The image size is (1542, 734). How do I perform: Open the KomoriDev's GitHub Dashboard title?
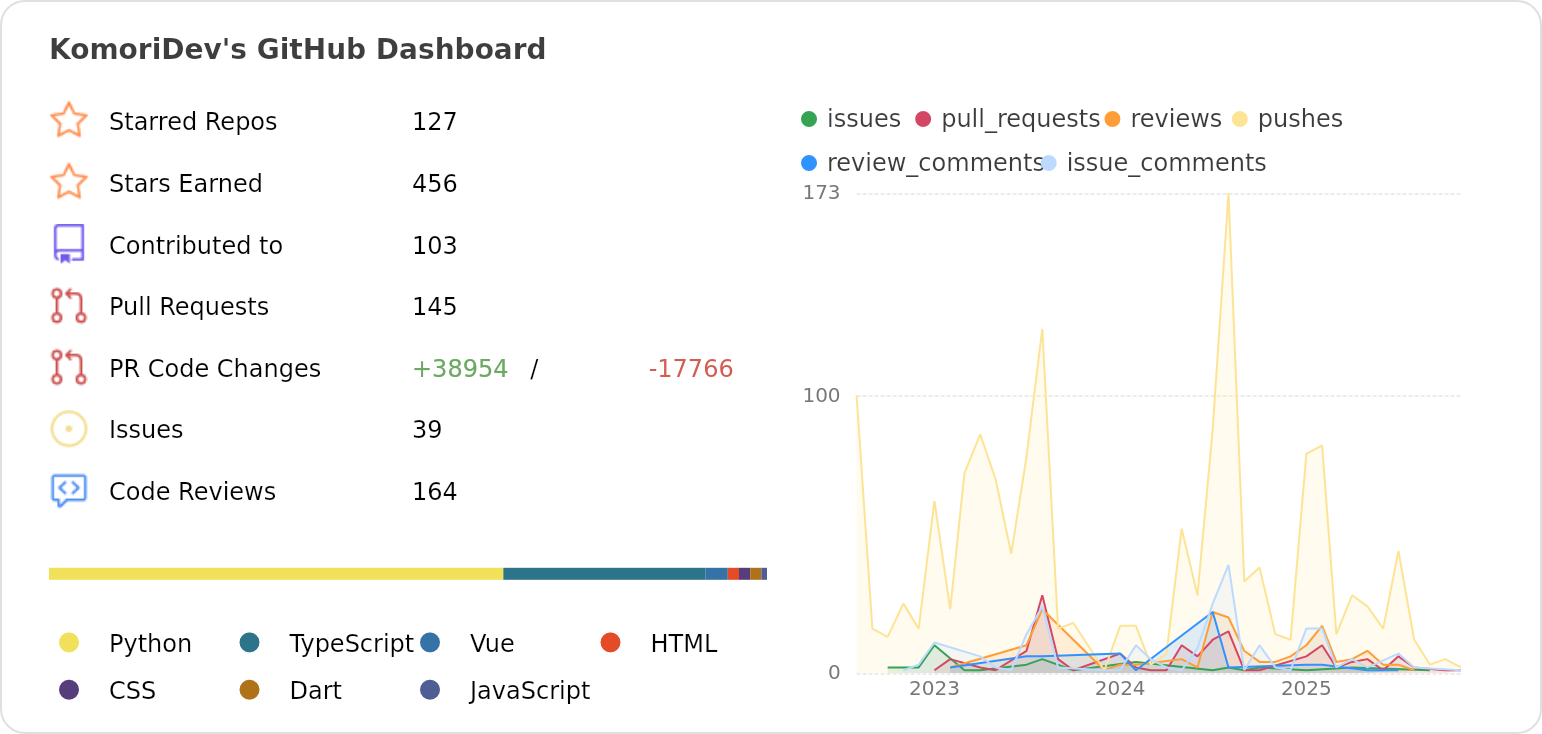coord(298,48)
